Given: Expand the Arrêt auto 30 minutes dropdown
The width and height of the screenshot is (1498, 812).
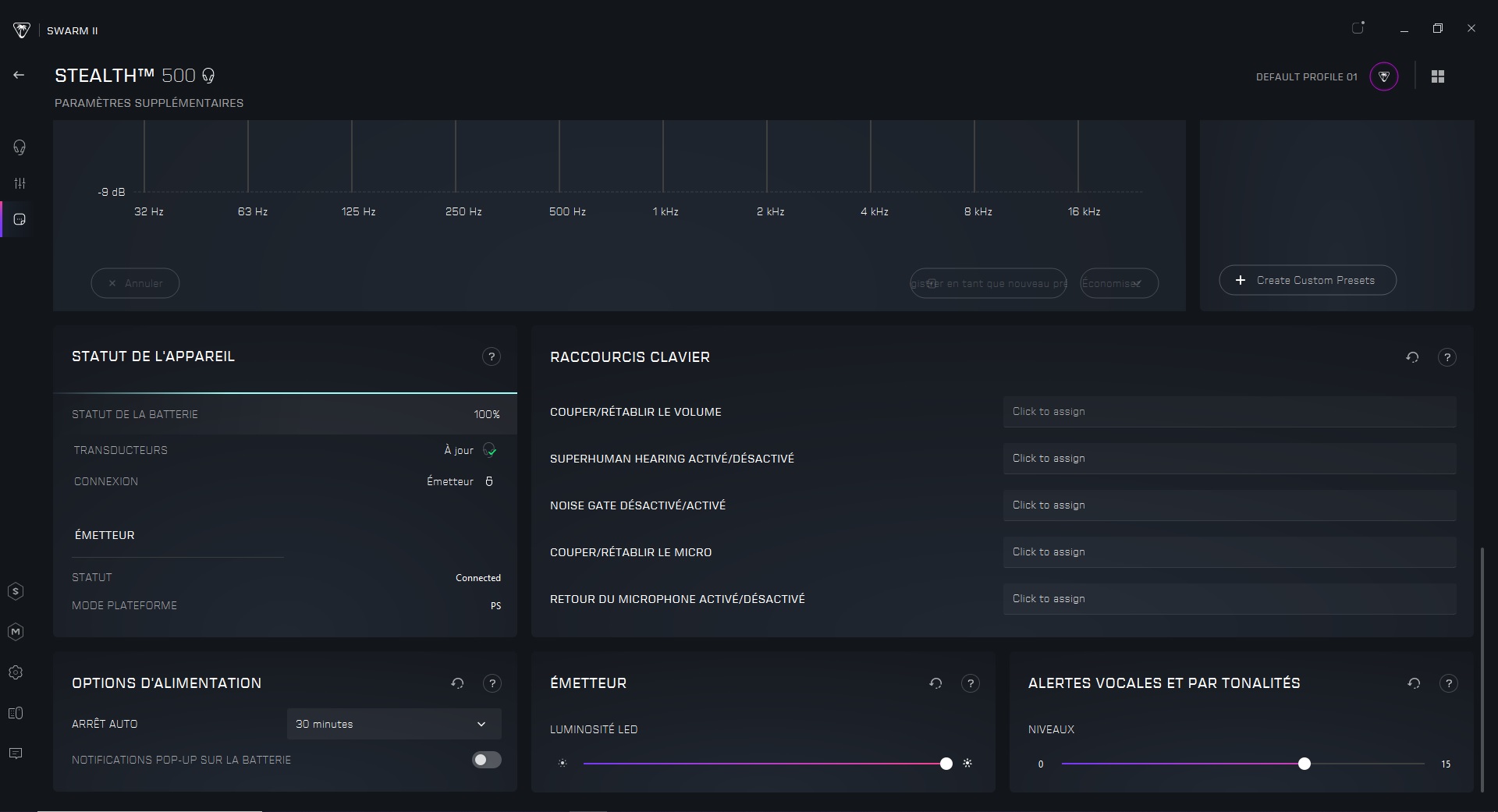Looking at the screenshot, I should (x=394, y=724).
